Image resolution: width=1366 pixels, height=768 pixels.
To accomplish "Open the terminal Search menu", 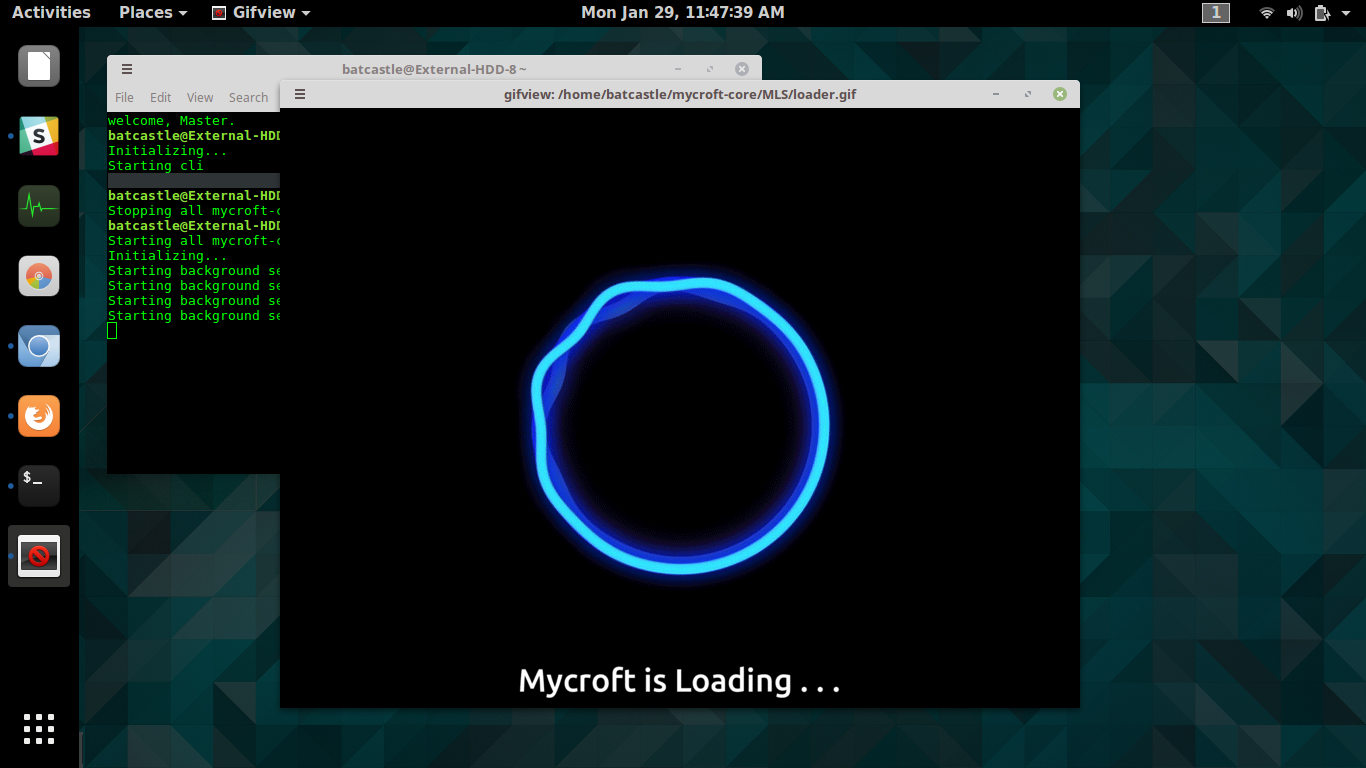I will tap(248, 97).
